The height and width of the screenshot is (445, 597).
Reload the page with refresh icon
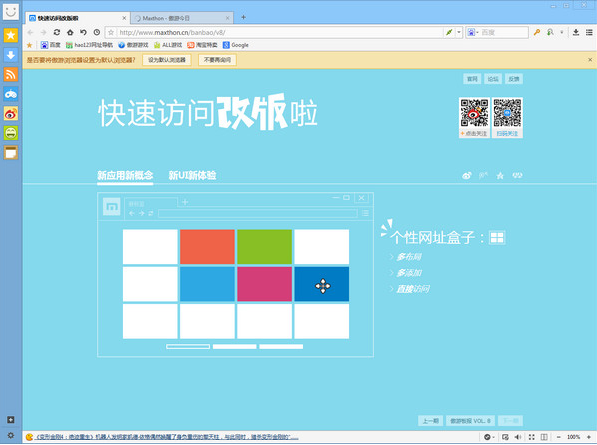coord(57,32)
